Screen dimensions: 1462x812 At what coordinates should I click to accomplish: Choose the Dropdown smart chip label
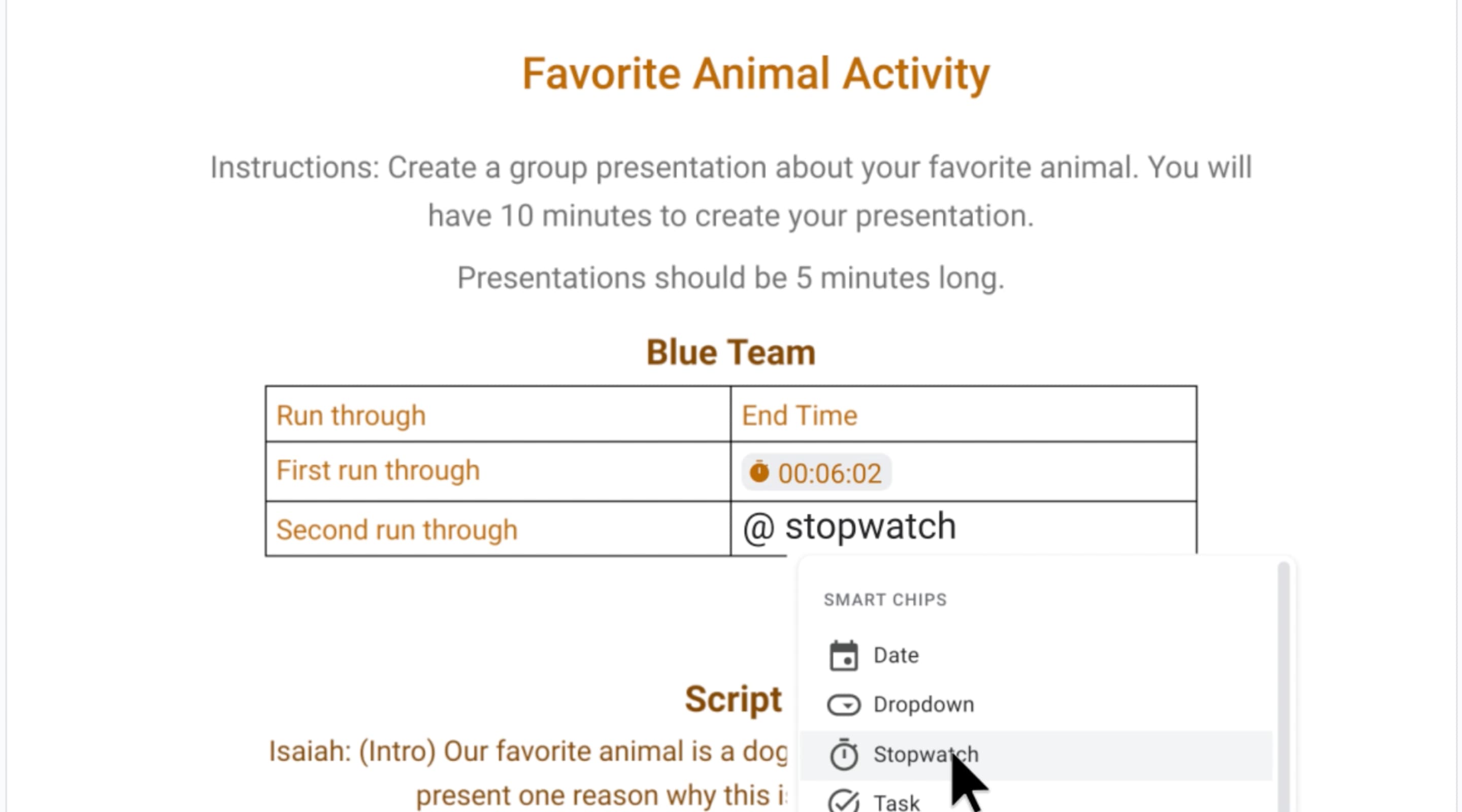point(923,705)
